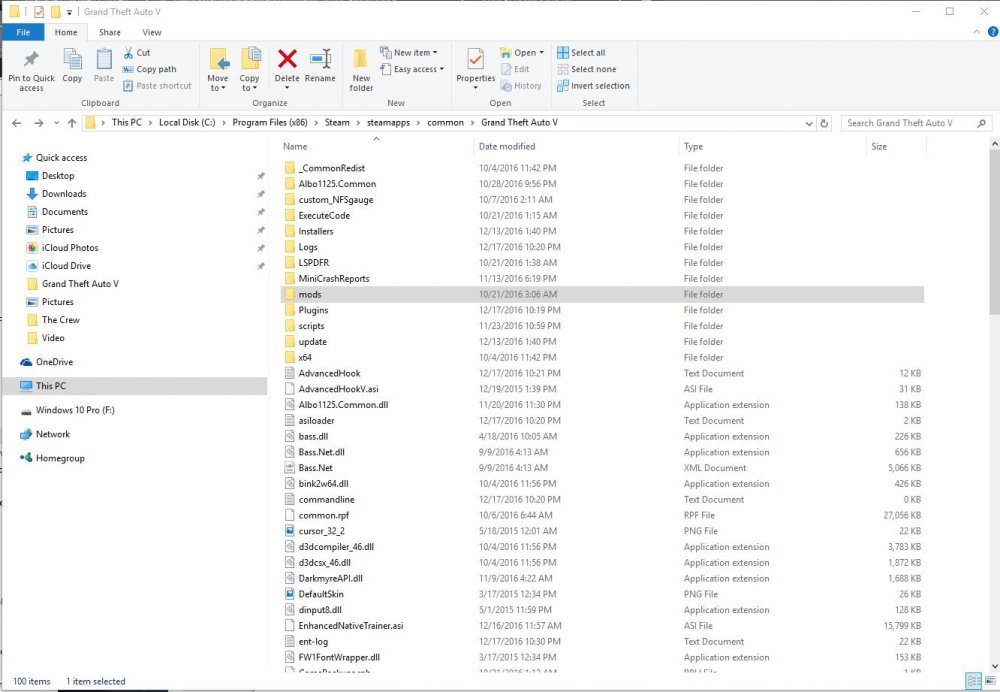Click Copy path in Clipboard group
Image resolution: width=1000 pixels, height=692 pixels.
(150, 69)
